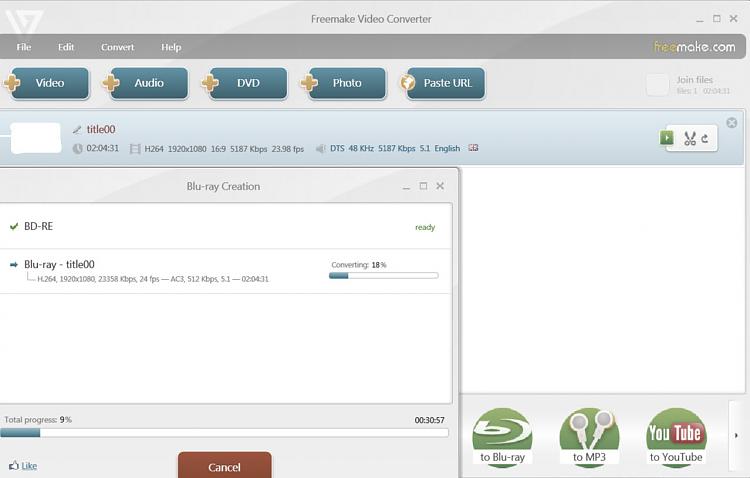Click the clock duration icon 02:04:31
The width and height of the screenshot is (750, 478).
pyautogui.click(x=77, y=148)
